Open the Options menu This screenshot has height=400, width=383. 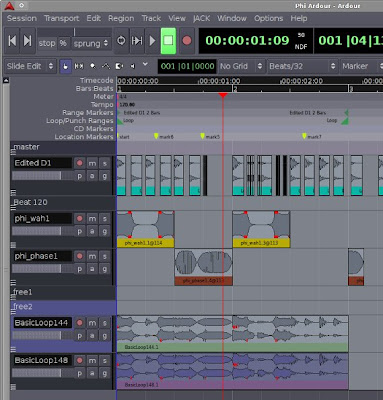click(x=268, y=18)
